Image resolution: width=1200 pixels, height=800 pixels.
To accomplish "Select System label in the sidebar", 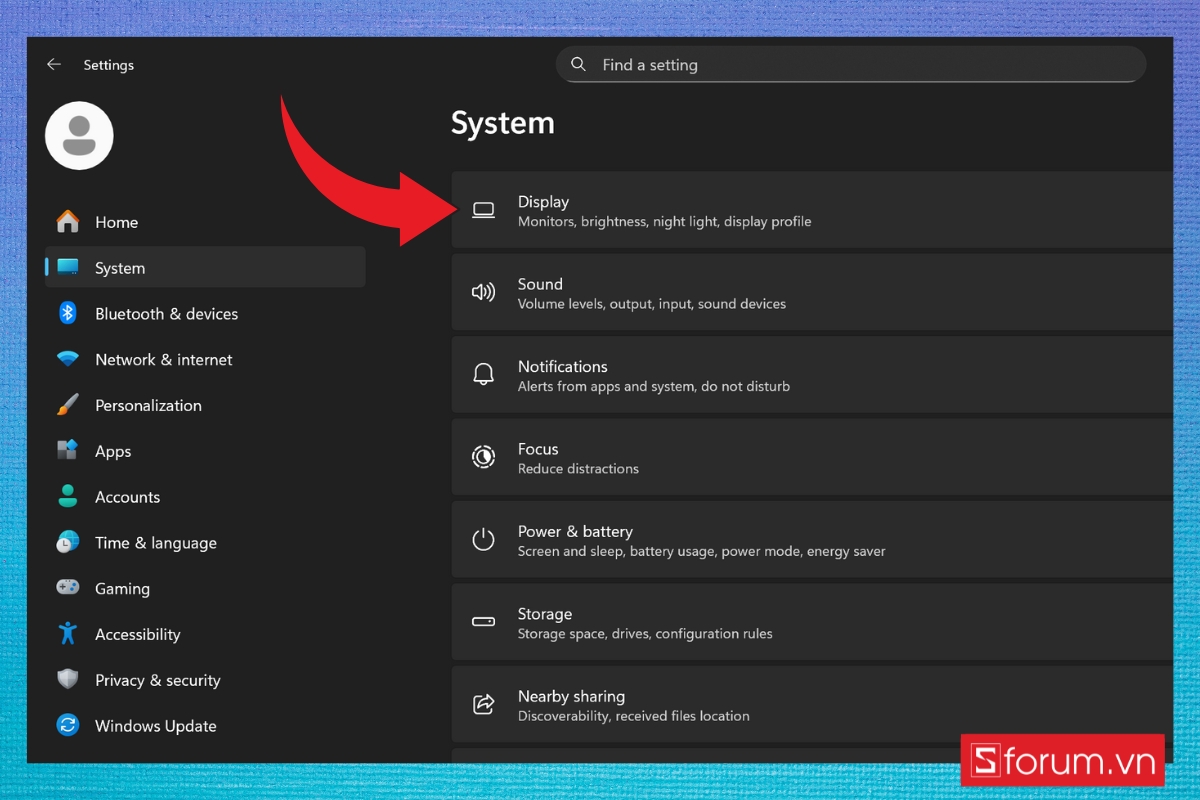I will [120, 268].
